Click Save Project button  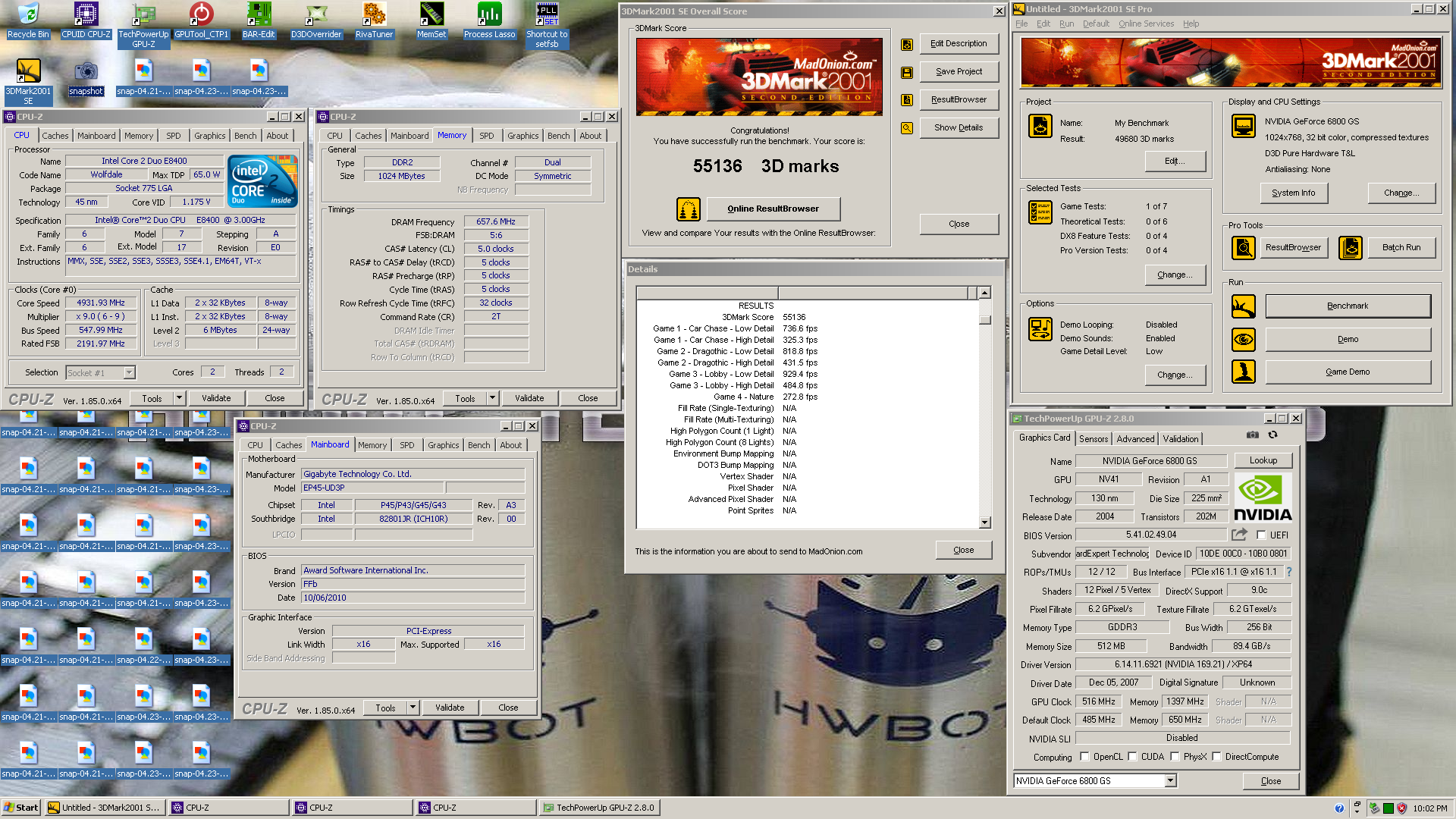(x=959, y=72)
